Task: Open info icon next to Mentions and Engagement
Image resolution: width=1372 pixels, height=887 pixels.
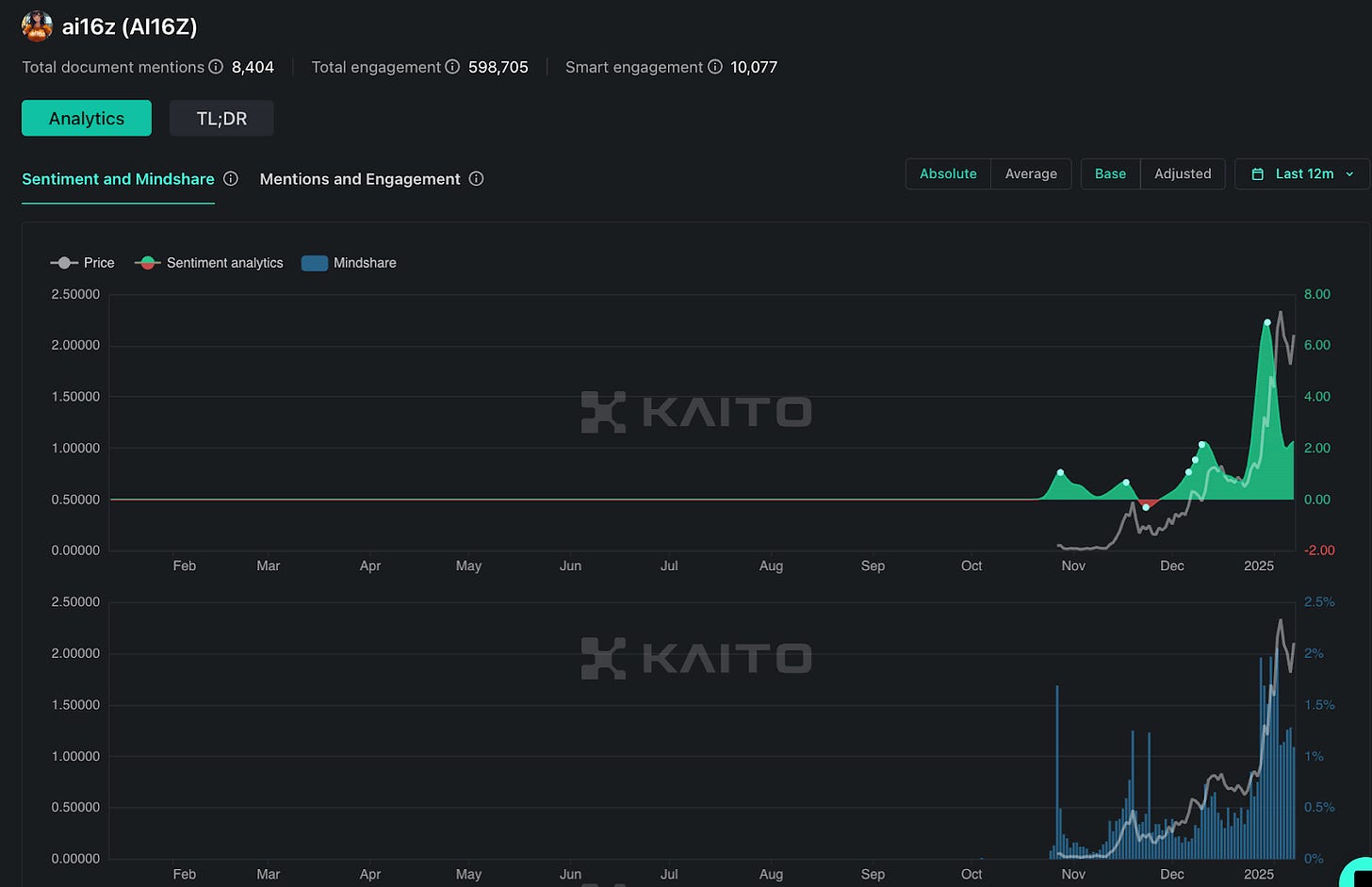Action: (x=477, y=179)
